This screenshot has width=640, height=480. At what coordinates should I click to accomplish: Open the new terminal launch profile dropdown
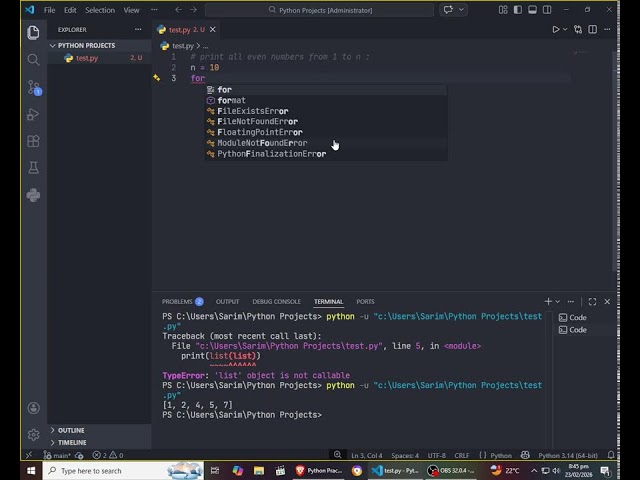click(x=558, y=301)
